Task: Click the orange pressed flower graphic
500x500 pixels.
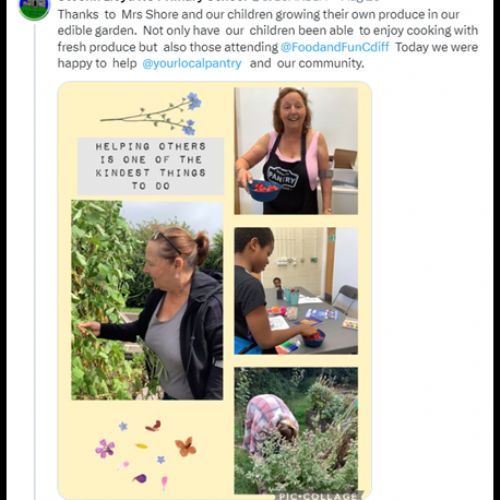Action: [x=186, y=447]
